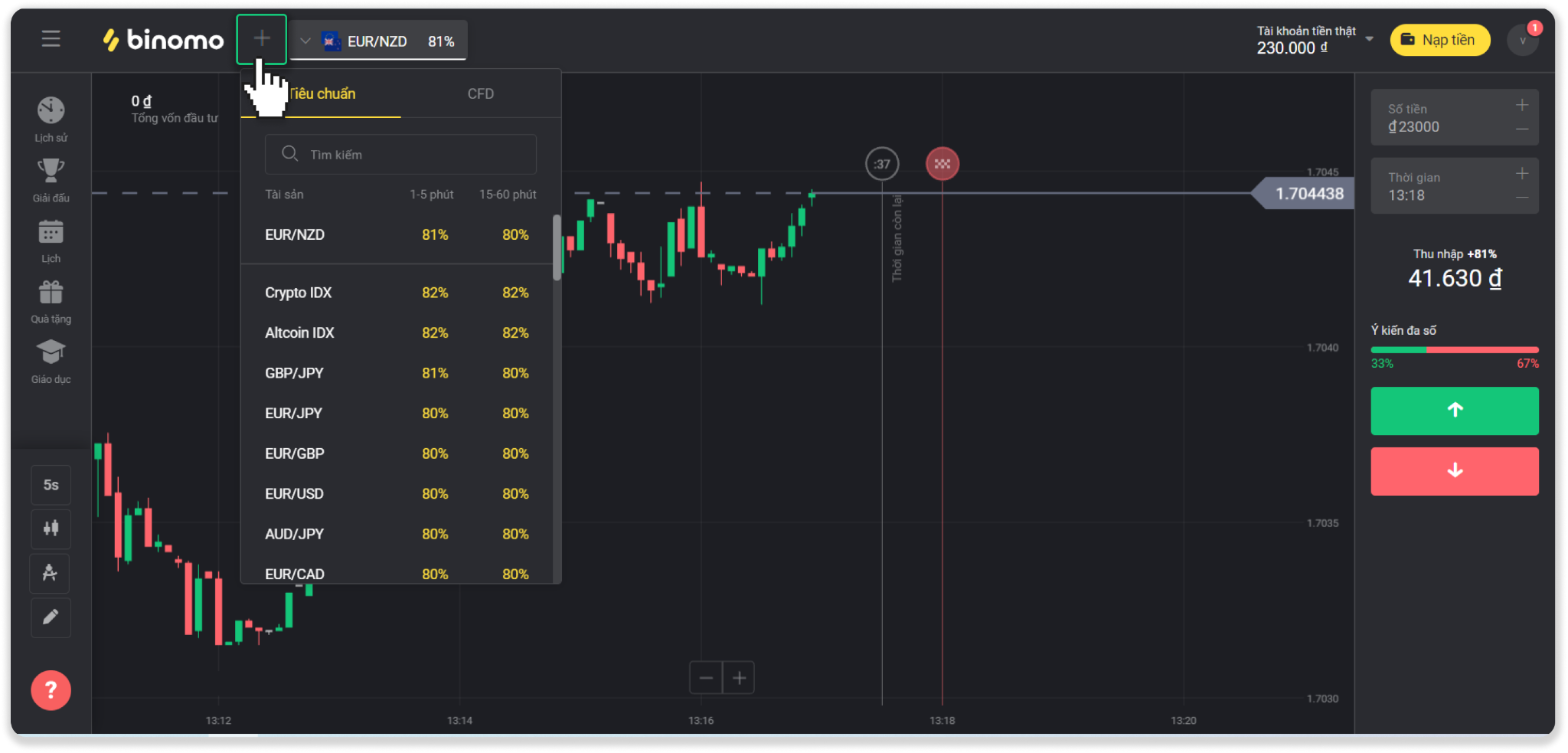The image size is (1568, 753).
Task: Click the Nạp tiền deposit button
Action: coord(1439,41)
